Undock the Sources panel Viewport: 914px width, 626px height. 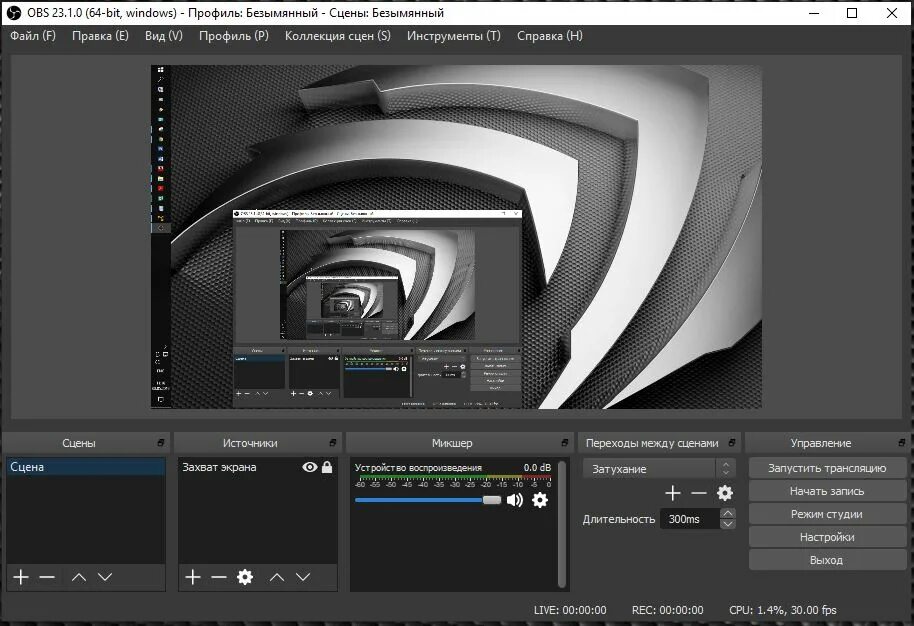(x=333, y=443)
